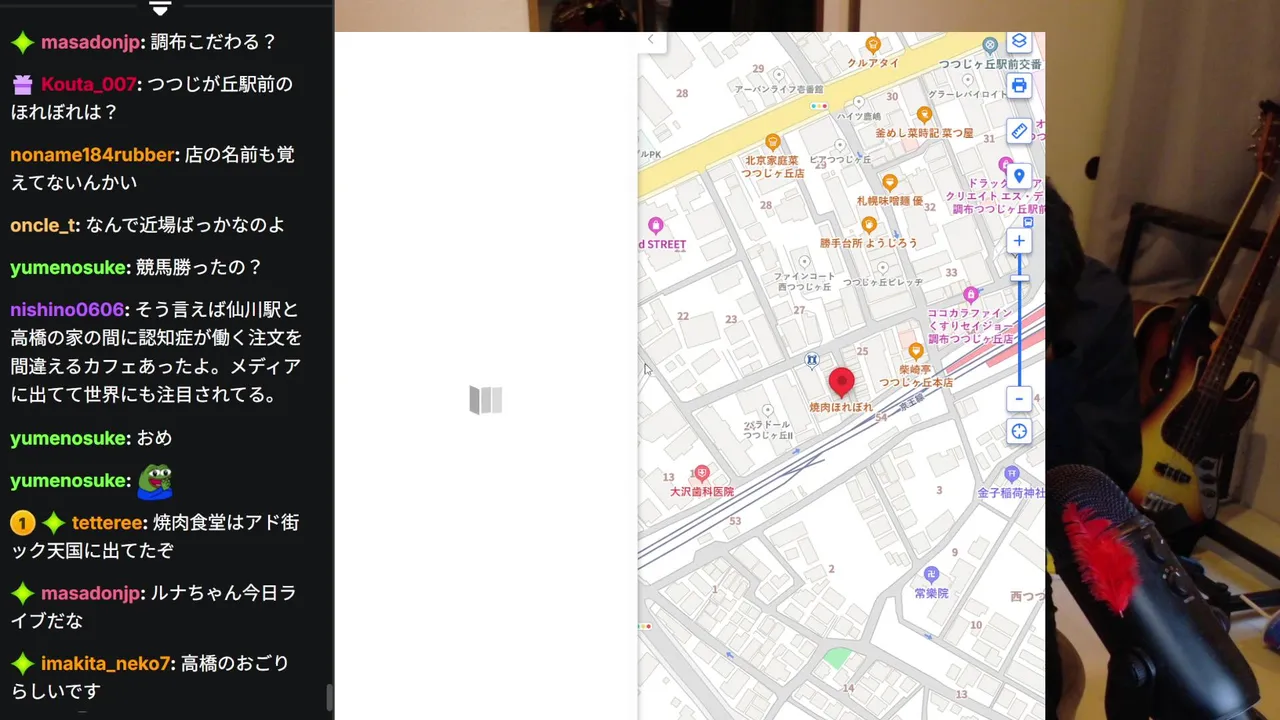
Task: Click the つつじヶ丘駅前交番 intersection marker
Action: tap(990, 44)
